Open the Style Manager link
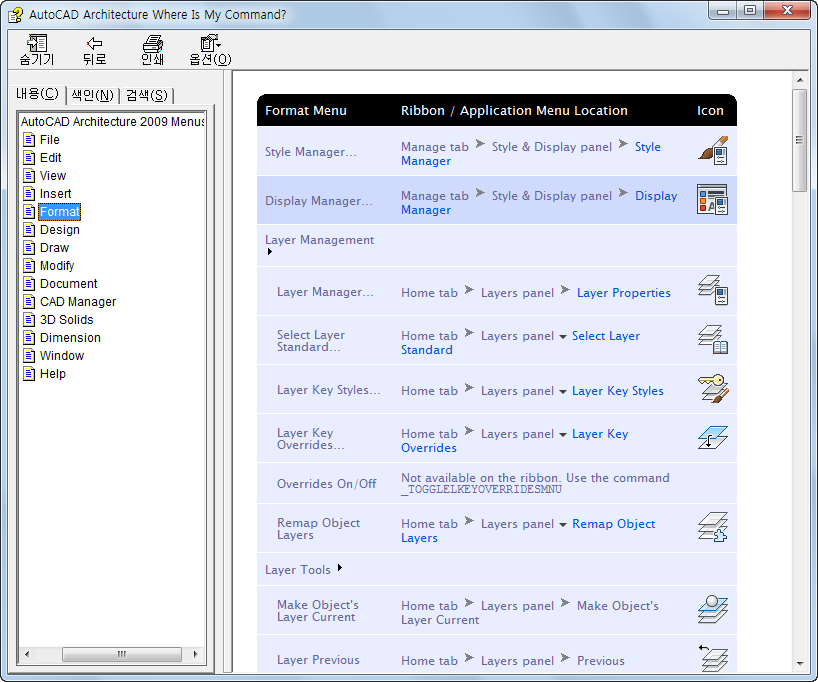This screenshot has width=818, height=682. pyautogui.click(x=647, y=147)
